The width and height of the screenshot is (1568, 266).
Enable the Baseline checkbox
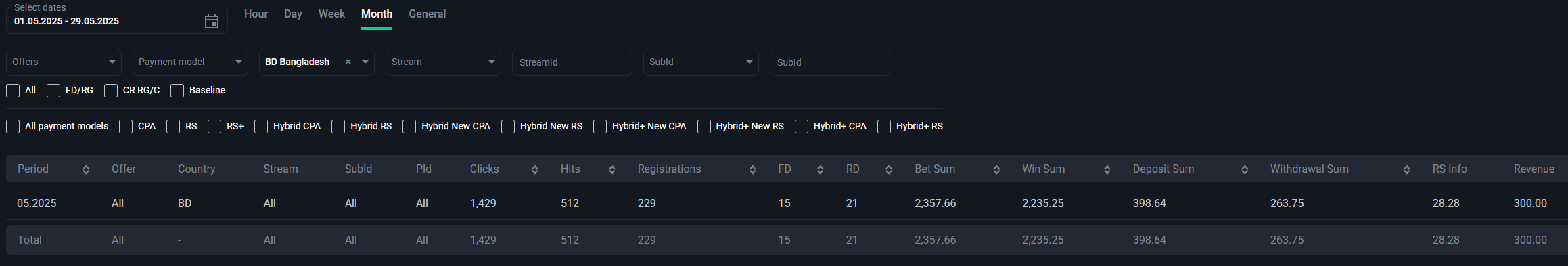tap(177, 91)
